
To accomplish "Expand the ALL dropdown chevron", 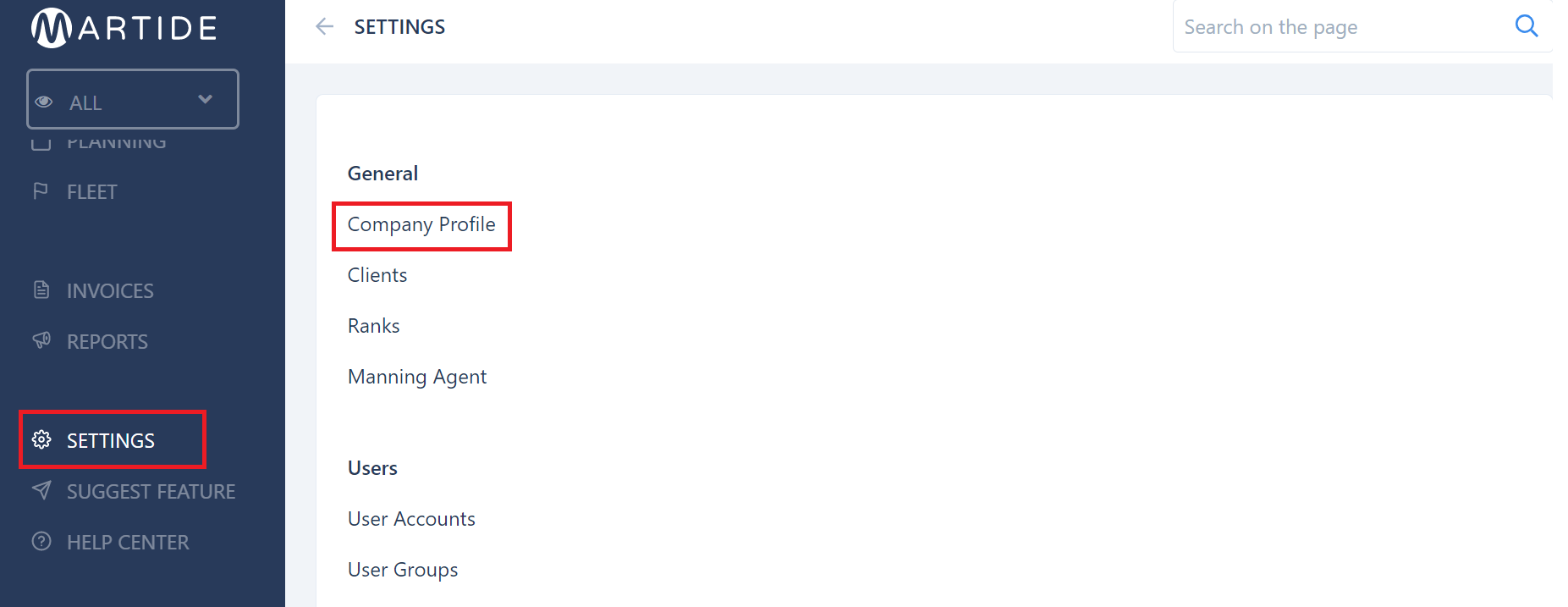I will [x=205, y=100].
